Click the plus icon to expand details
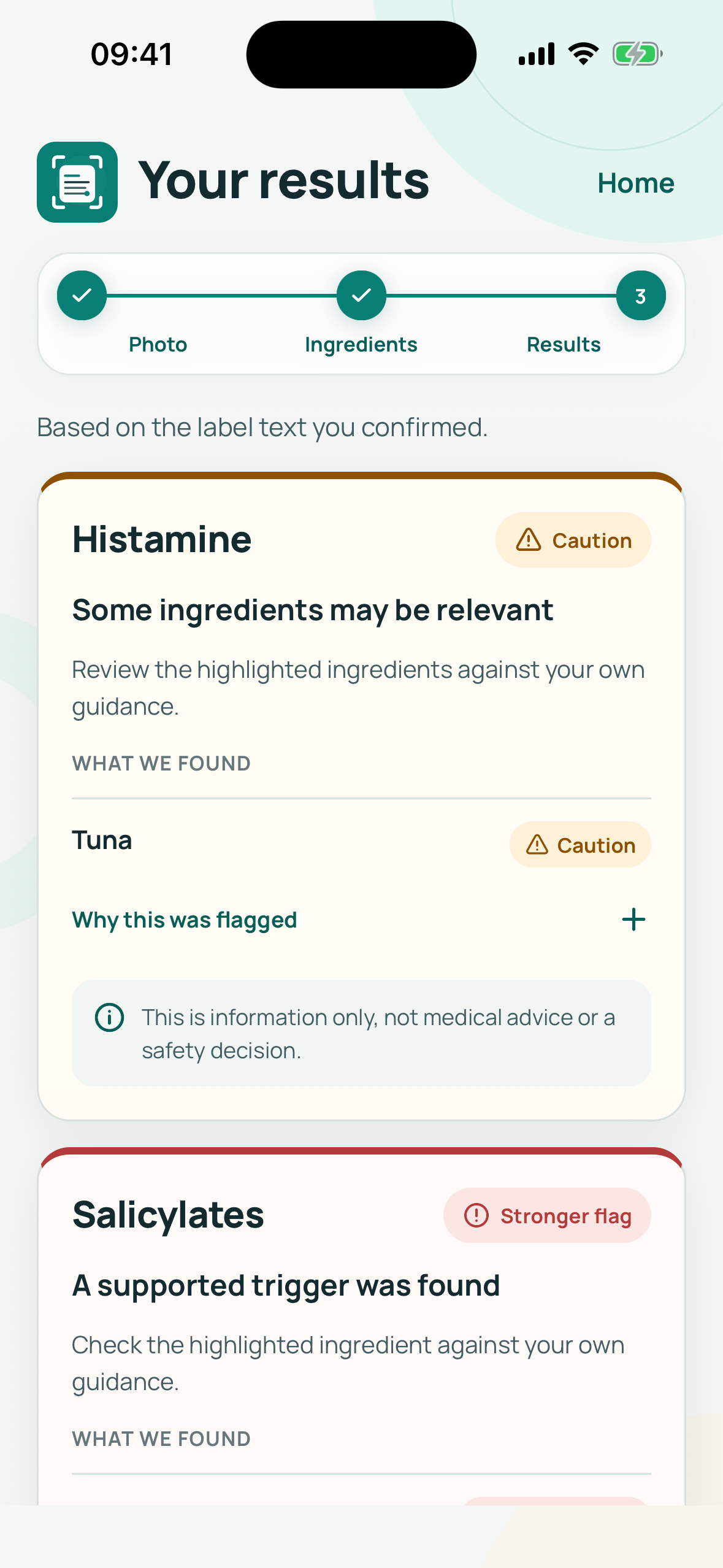 pyautogui.click(x=633, y=920)
